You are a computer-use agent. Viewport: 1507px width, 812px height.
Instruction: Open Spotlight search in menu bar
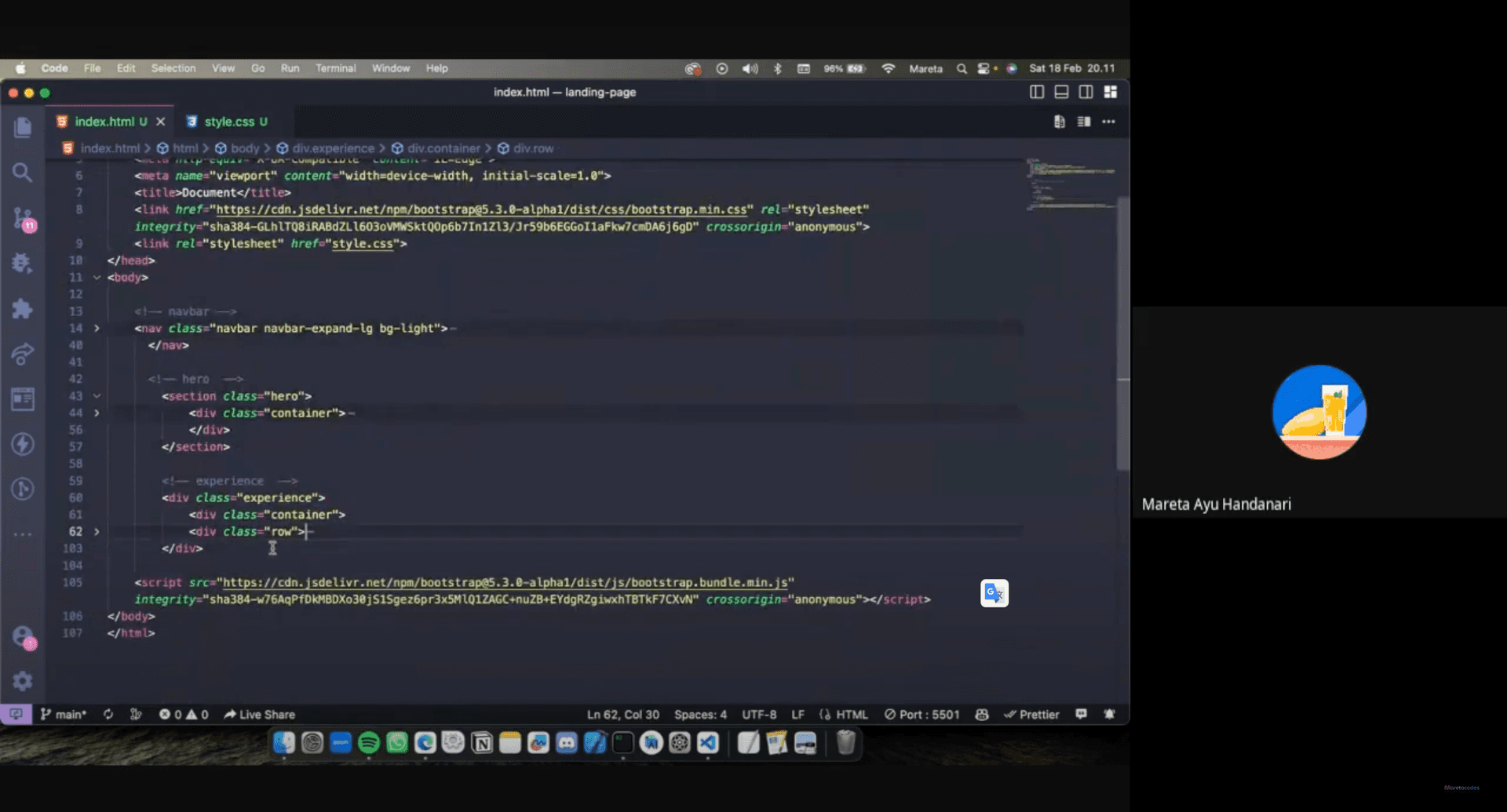(961, 68)
